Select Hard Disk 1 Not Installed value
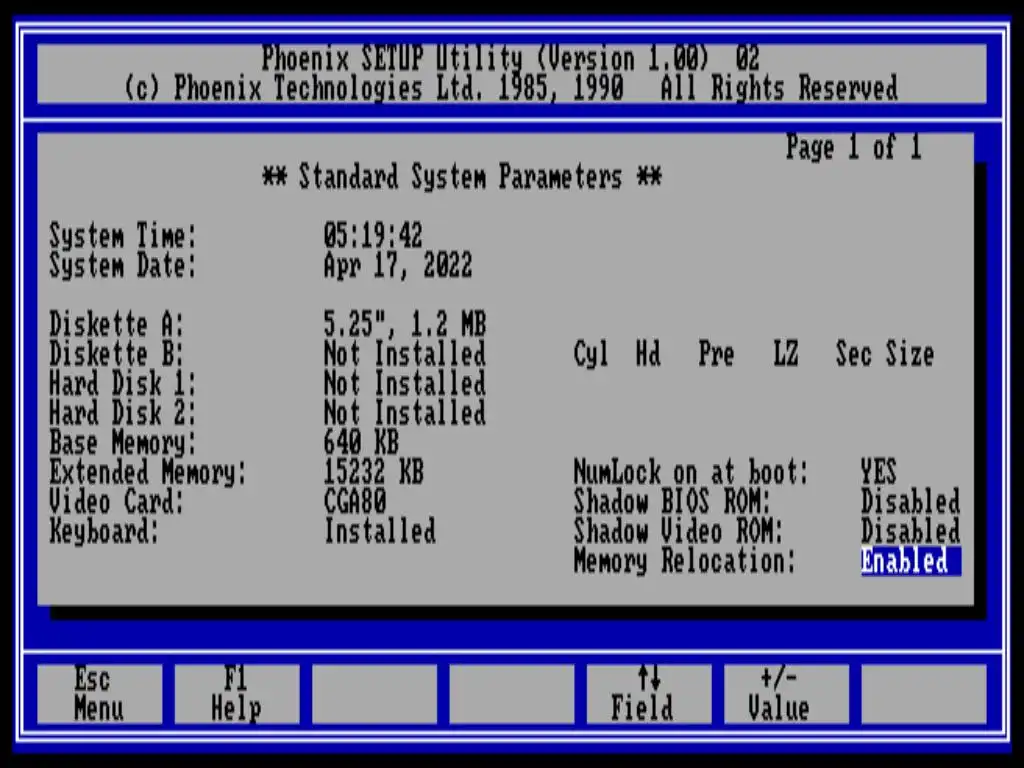The image size is (1024, 768). pos(405,384)
